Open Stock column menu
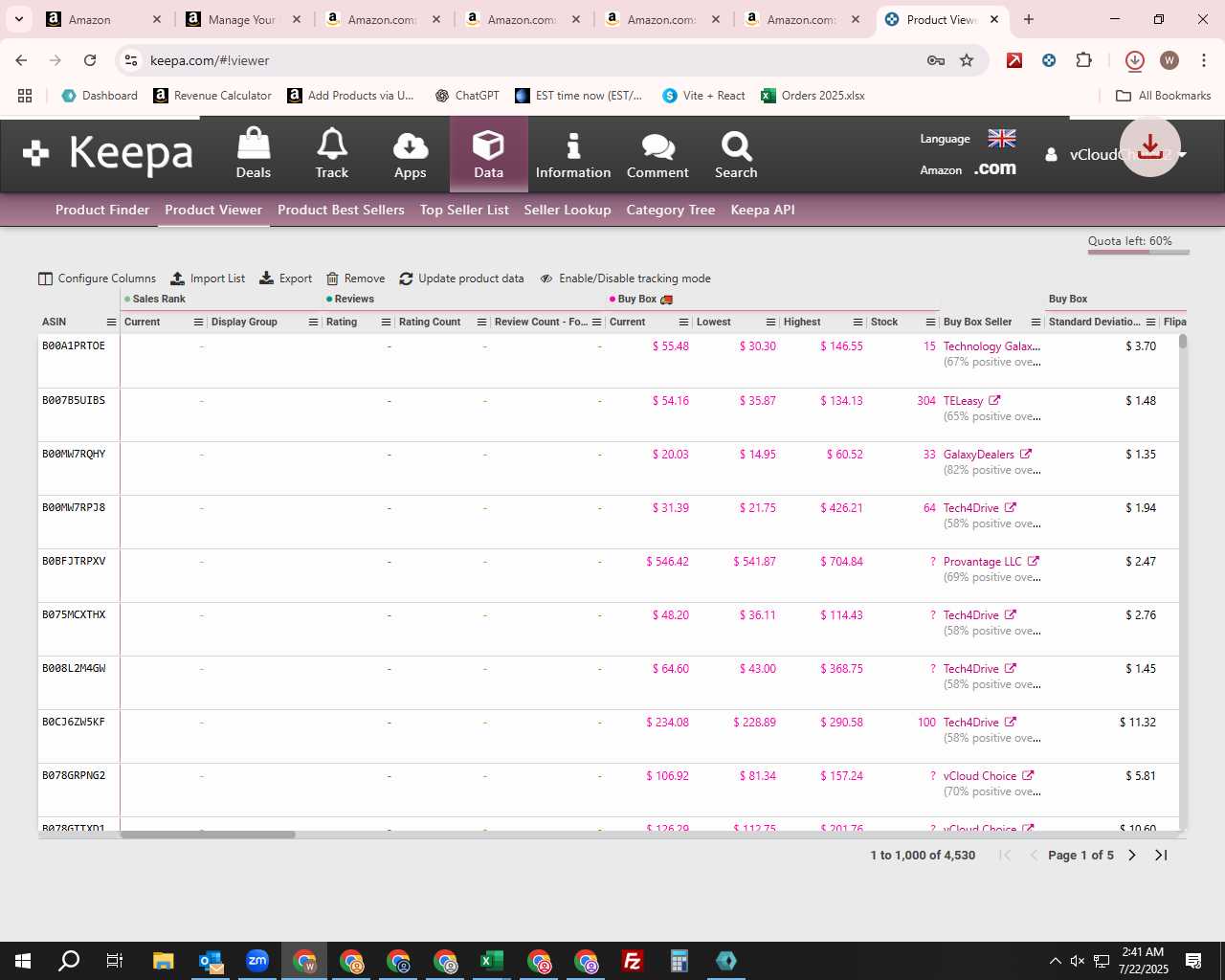This screenshot has height=980, width=1225. (x=930, y=323)
